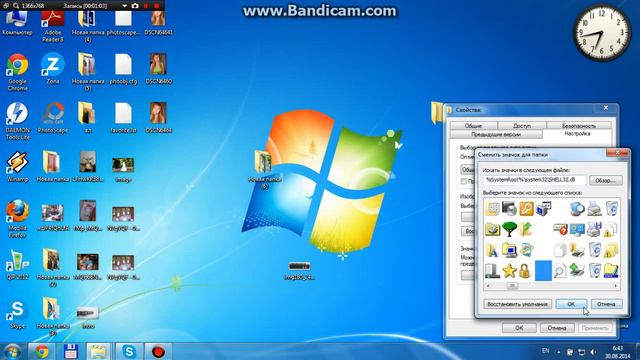The height and width of the screenshot is (360, 640).
Task: Open Windows Explorer from taskbar
Action: pyautogui.click(x=98, y=351)
